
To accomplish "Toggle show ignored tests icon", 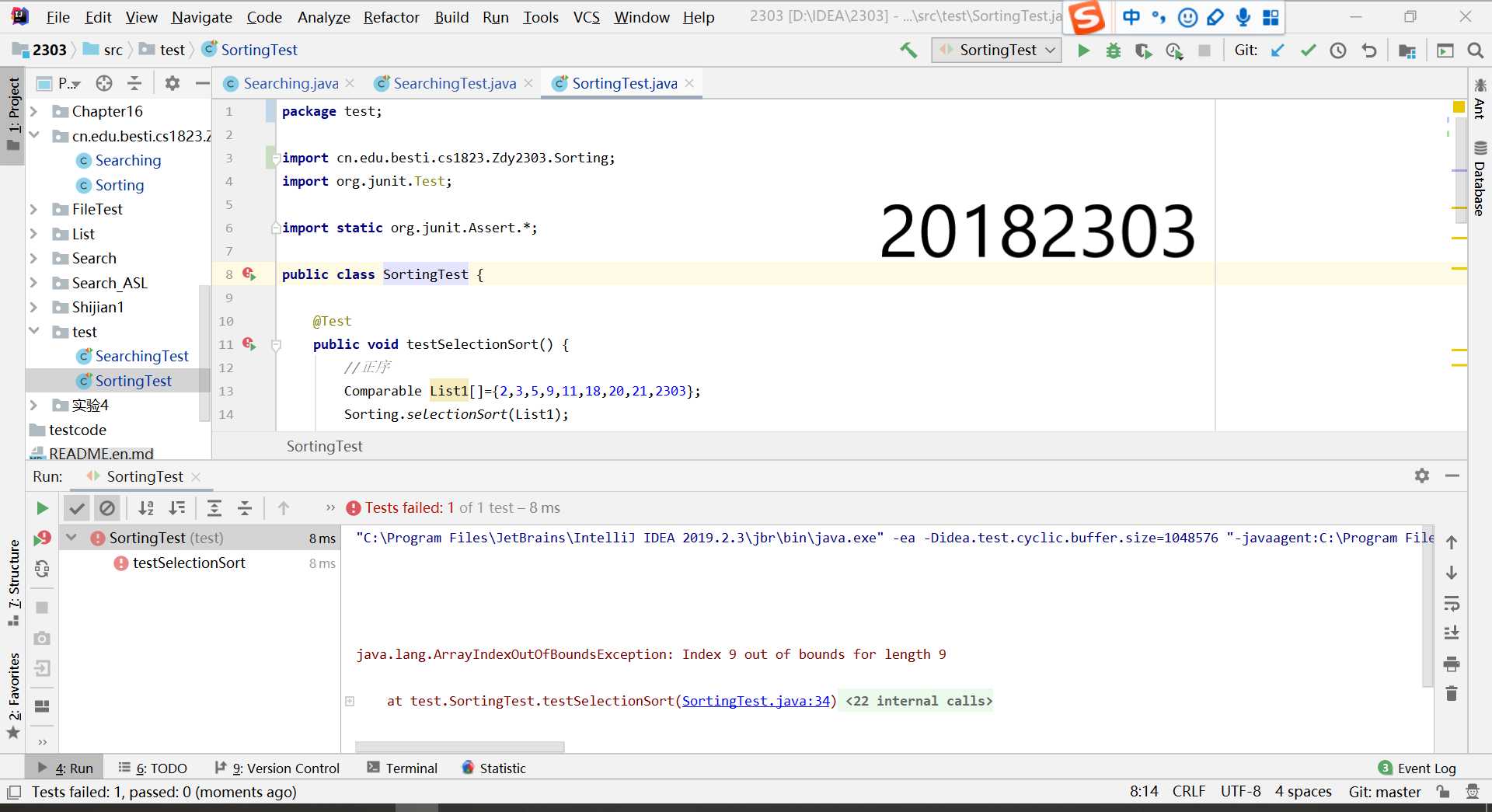I will pos(107,508).
